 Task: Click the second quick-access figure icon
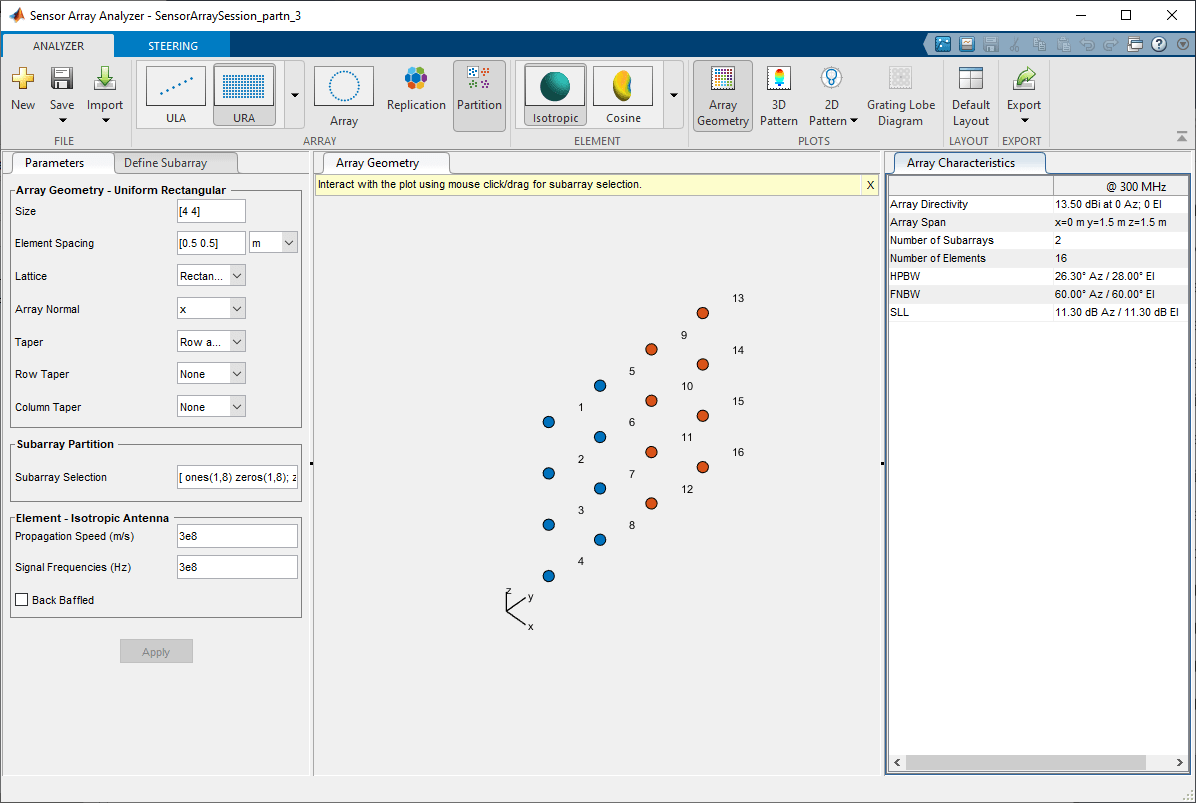[x=966, y=44]
